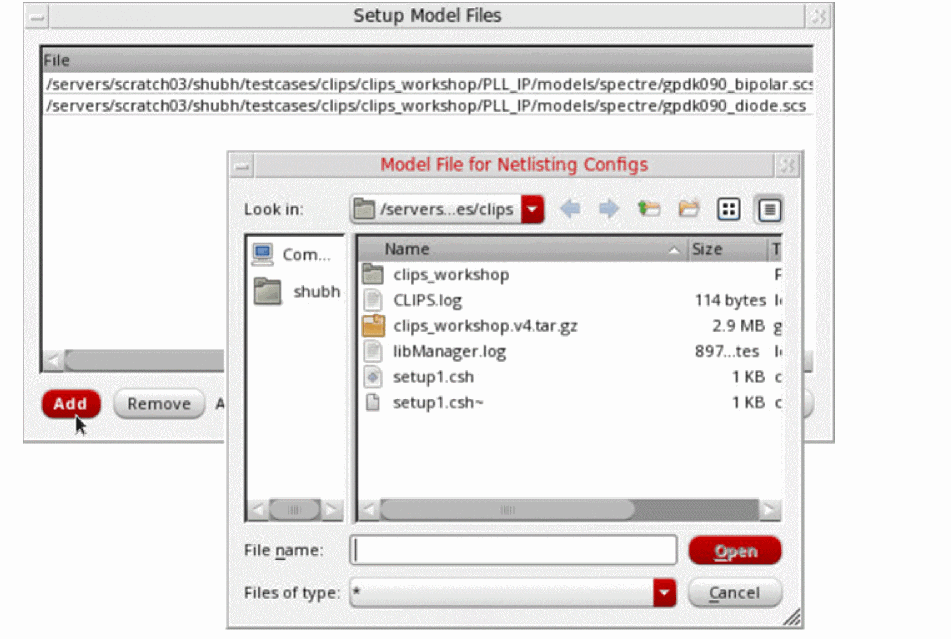Expand the Files of type dropdown

(665, 592)
